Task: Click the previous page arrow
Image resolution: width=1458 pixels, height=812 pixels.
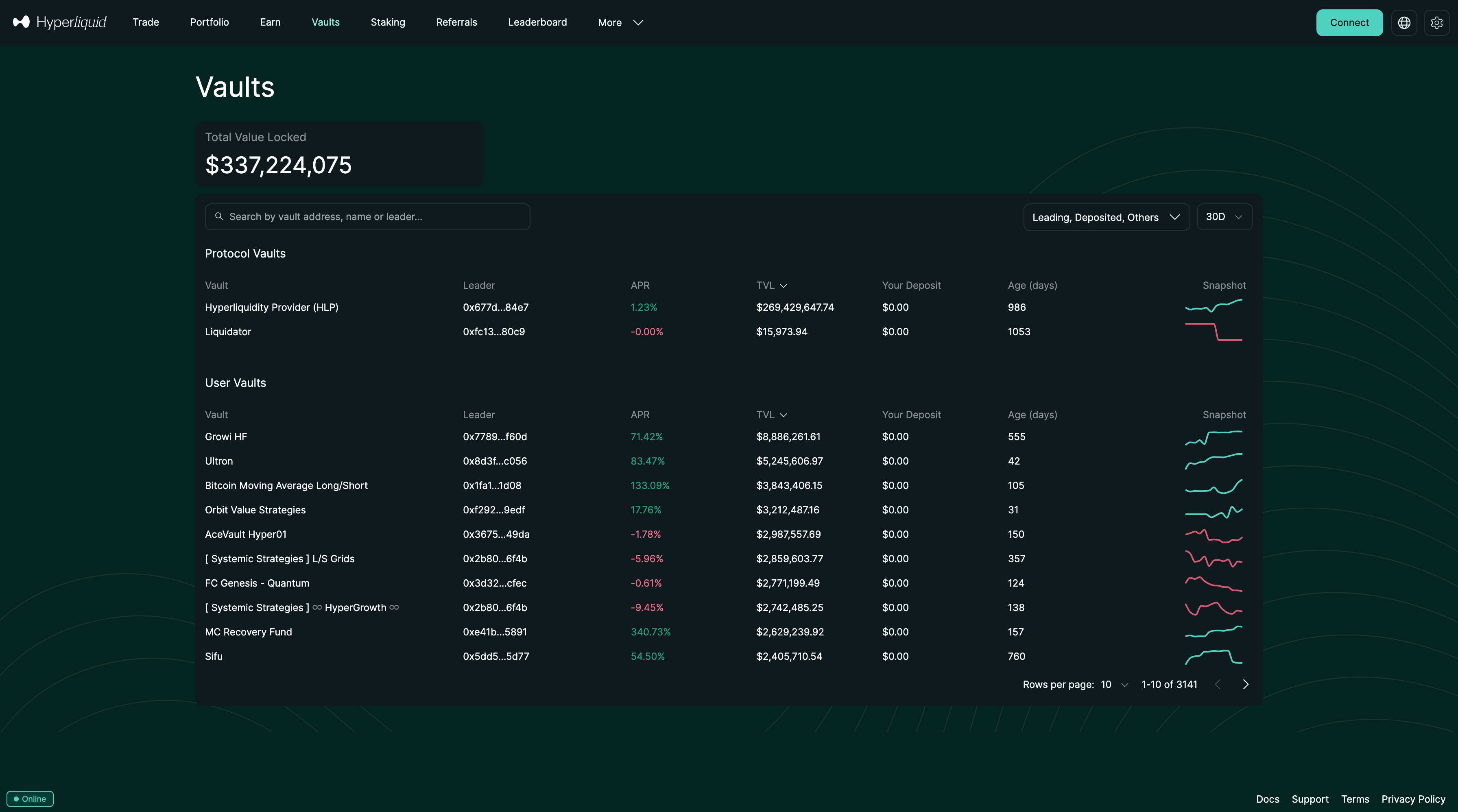Action: [1218, 684]
